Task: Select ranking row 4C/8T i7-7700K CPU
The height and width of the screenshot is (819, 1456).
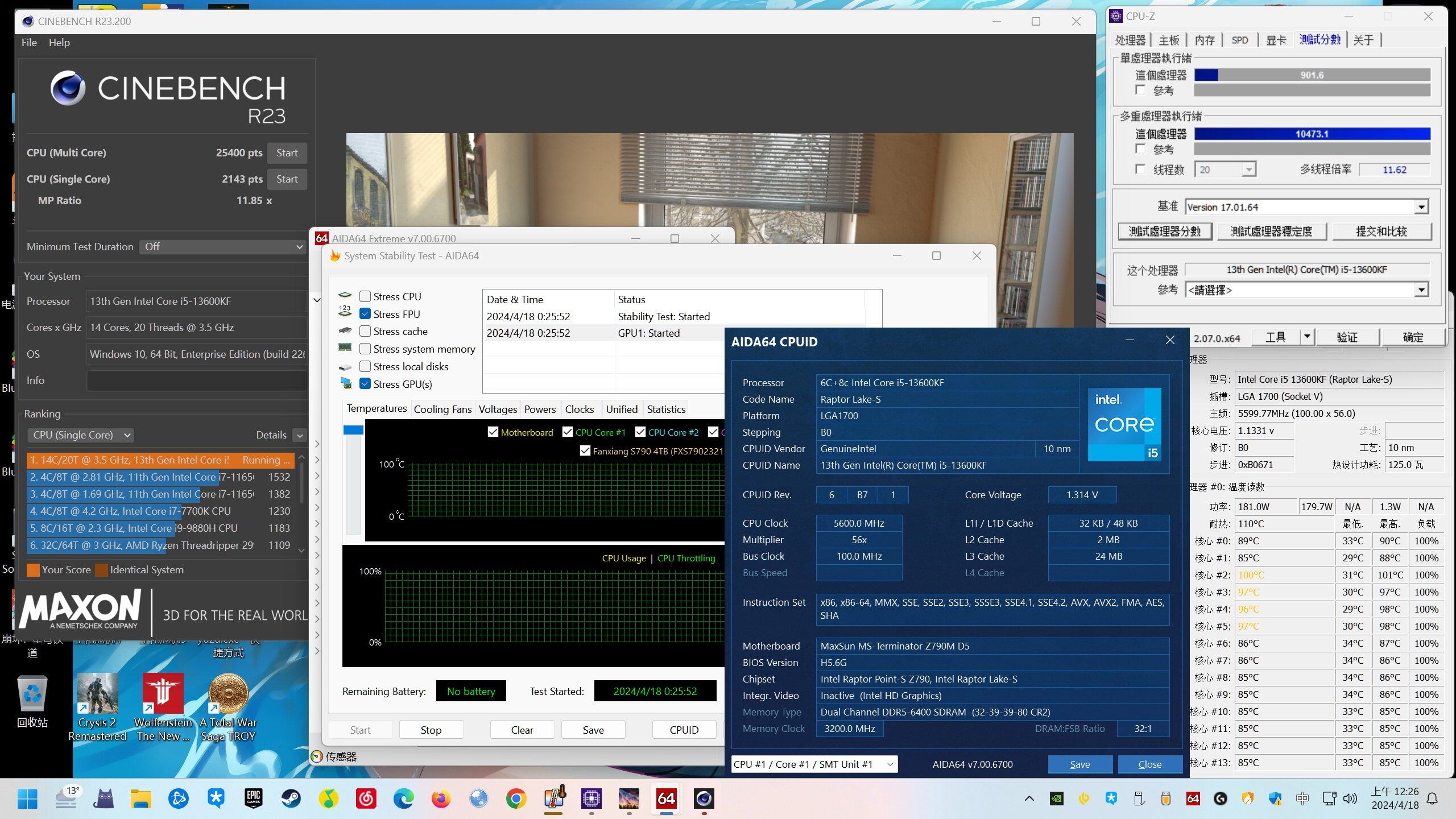Action: tap(160, 511)
